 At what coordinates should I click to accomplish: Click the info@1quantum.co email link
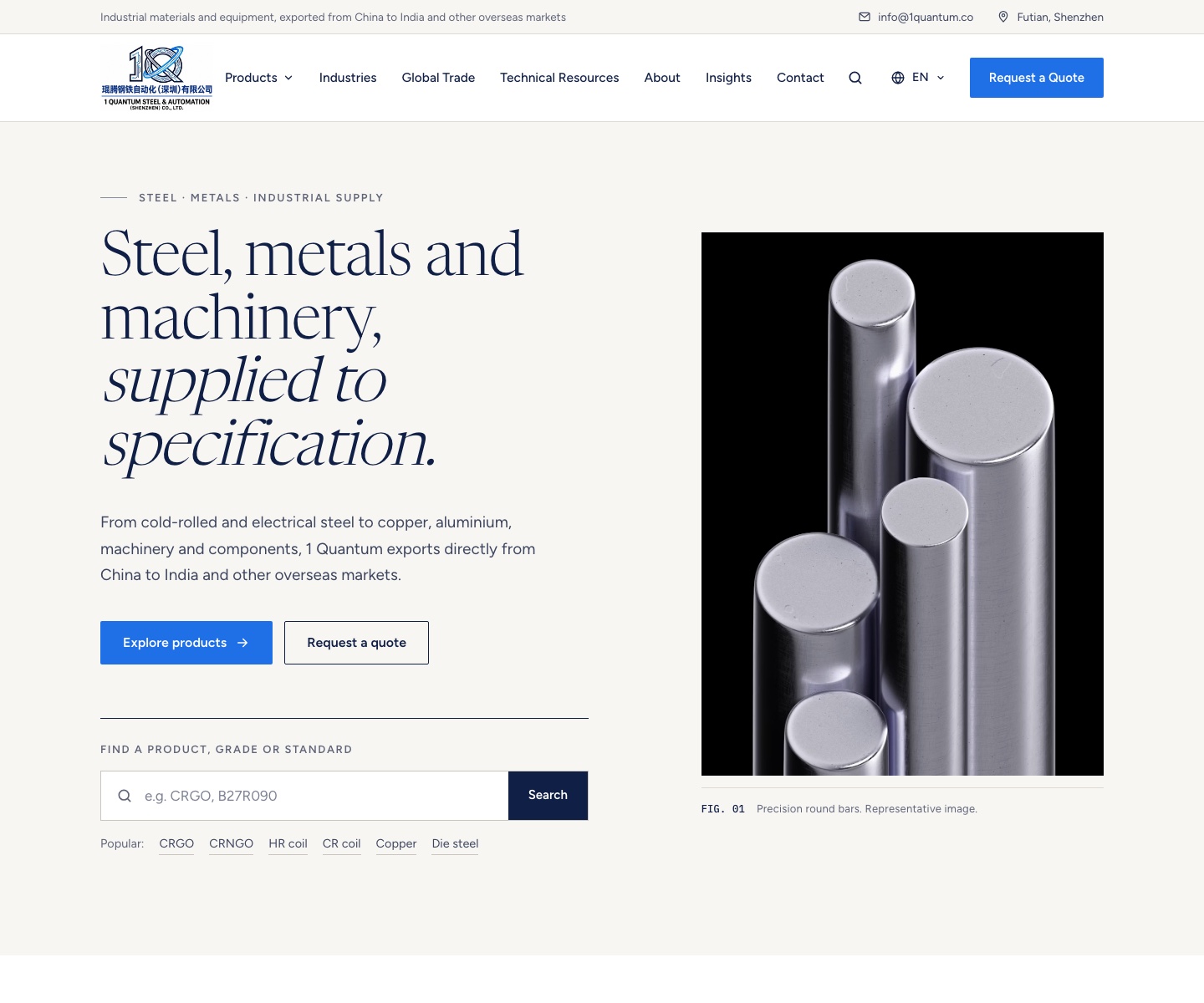[926, 17]
